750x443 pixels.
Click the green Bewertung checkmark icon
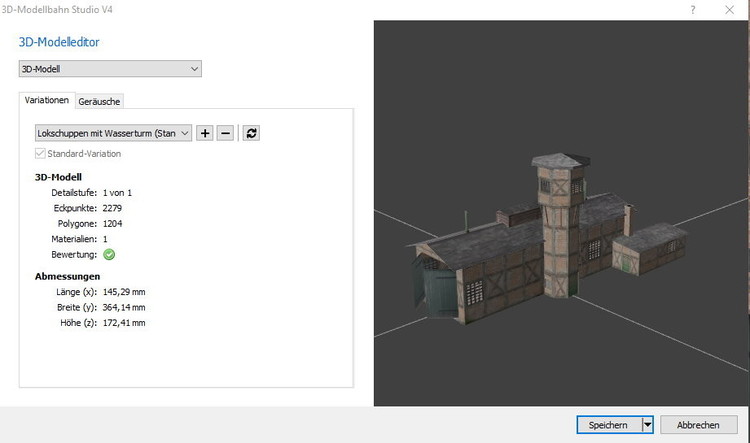click(109, 255)
